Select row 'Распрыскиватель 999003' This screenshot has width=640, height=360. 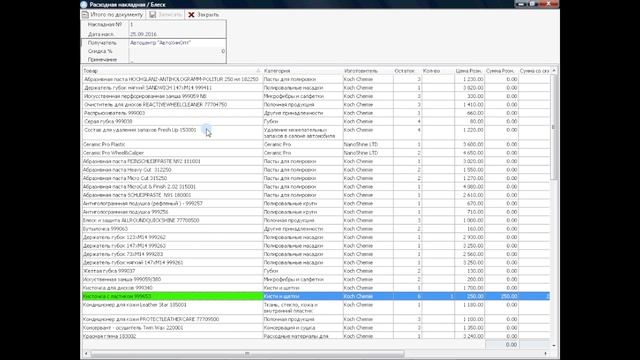[316, 113]
